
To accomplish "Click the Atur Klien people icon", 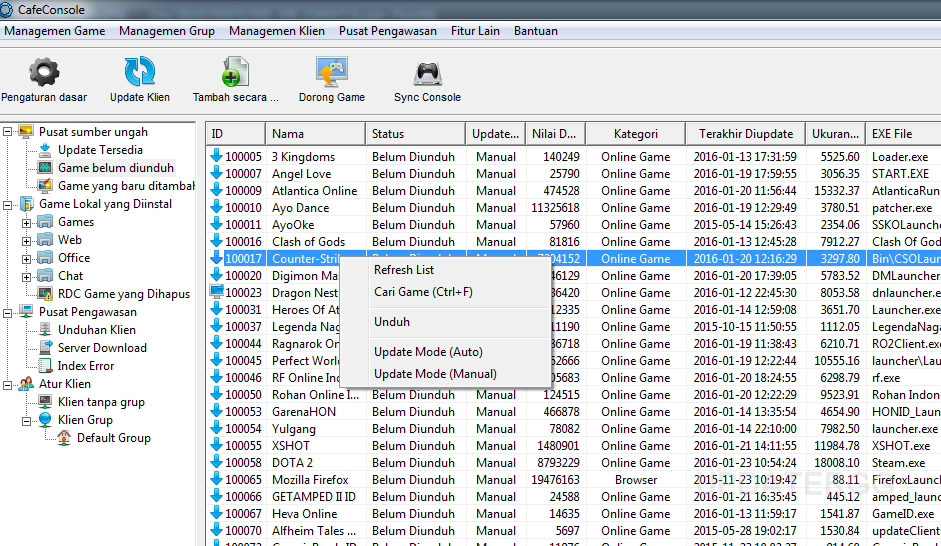I will 26,384.
